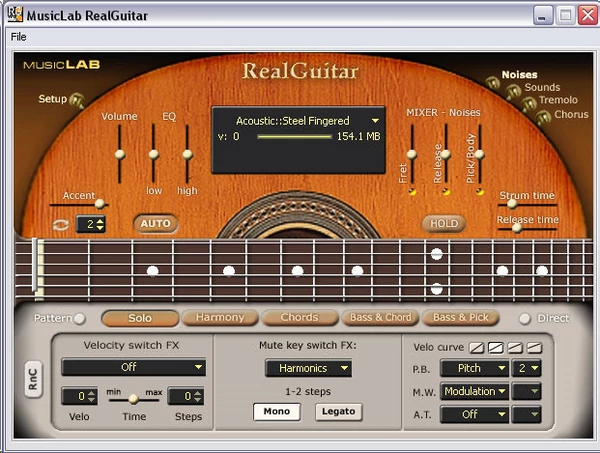Toggle the Fret noise LED

coord(412,191)
